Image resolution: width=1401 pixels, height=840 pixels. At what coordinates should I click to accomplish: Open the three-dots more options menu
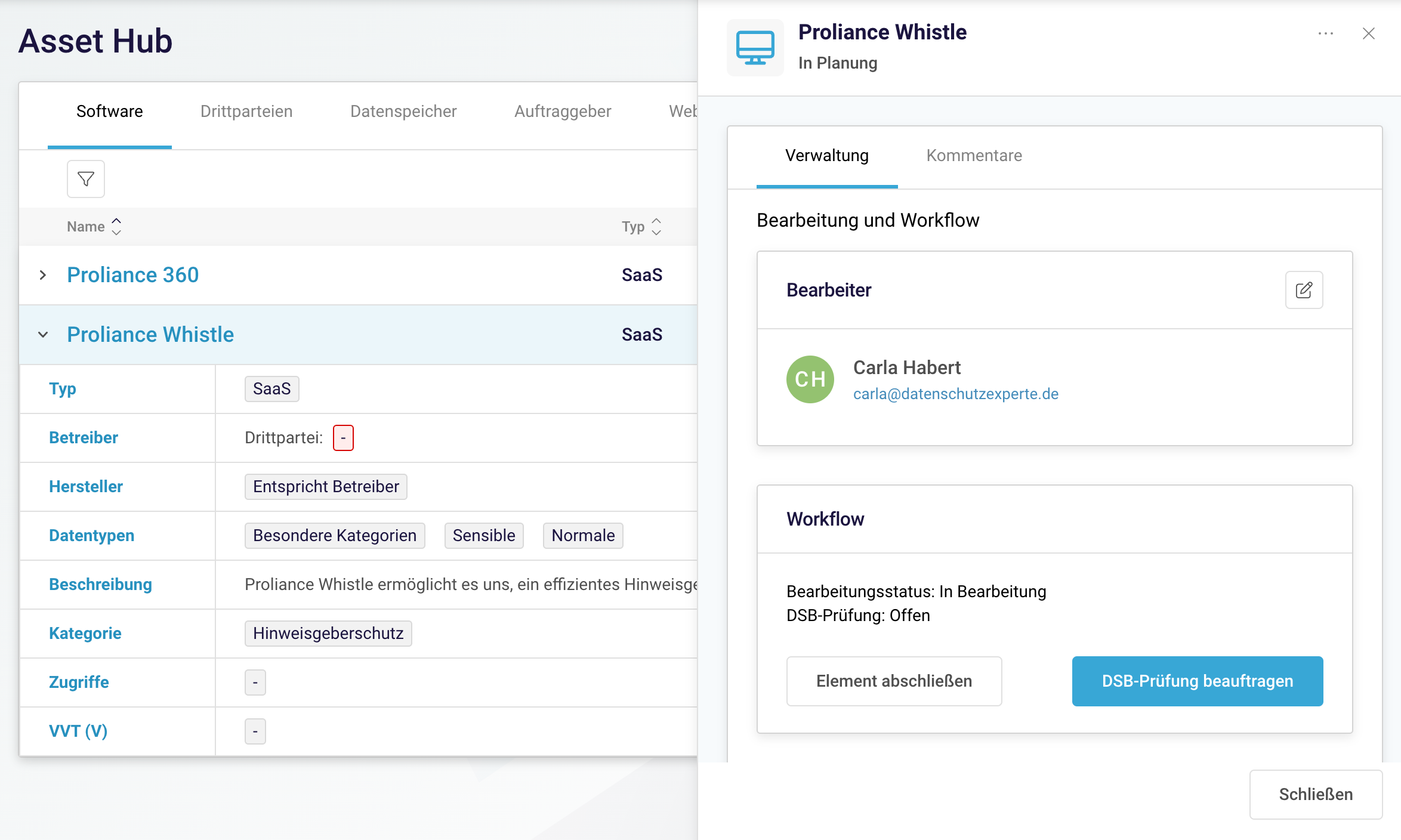pyautogui.click(x=1325, y=33)
